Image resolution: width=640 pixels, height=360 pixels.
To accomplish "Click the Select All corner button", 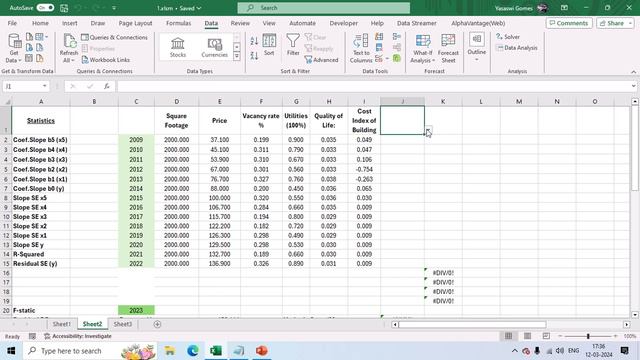I will tap(6, 101).
